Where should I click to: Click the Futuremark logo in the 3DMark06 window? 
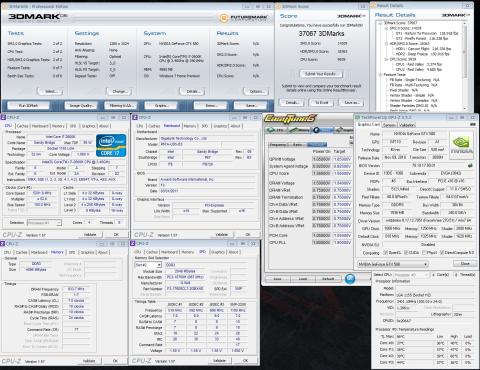coord(244,17)
